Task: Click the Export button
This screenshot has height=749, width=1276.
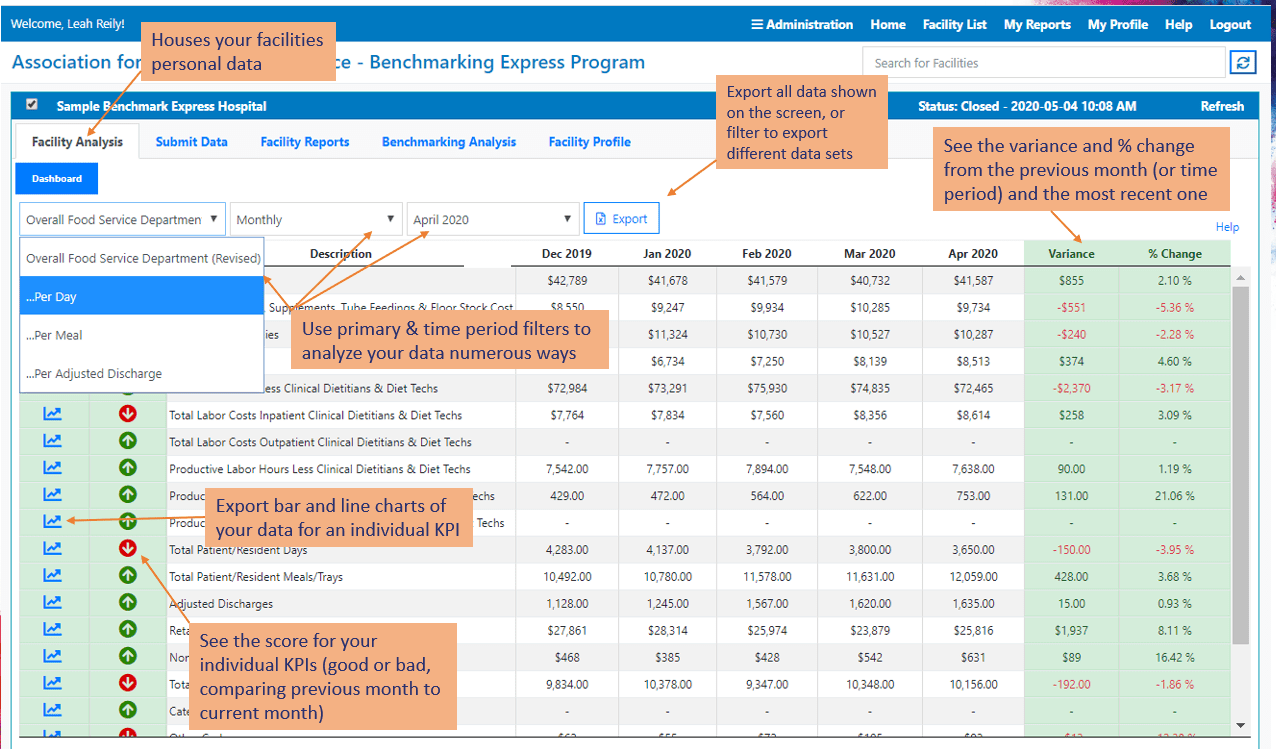Action: click(x=621, y=219)
